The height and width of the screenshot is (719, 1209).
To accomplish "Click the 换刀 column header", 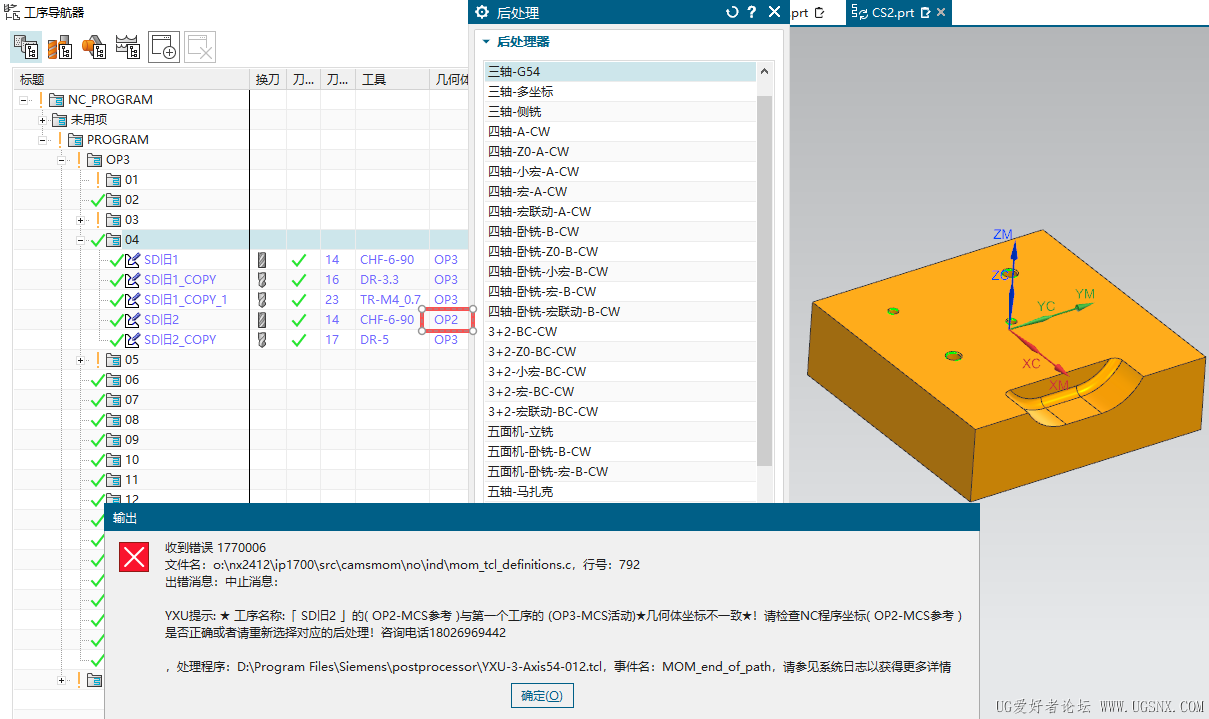I will [x=267, y=79].
